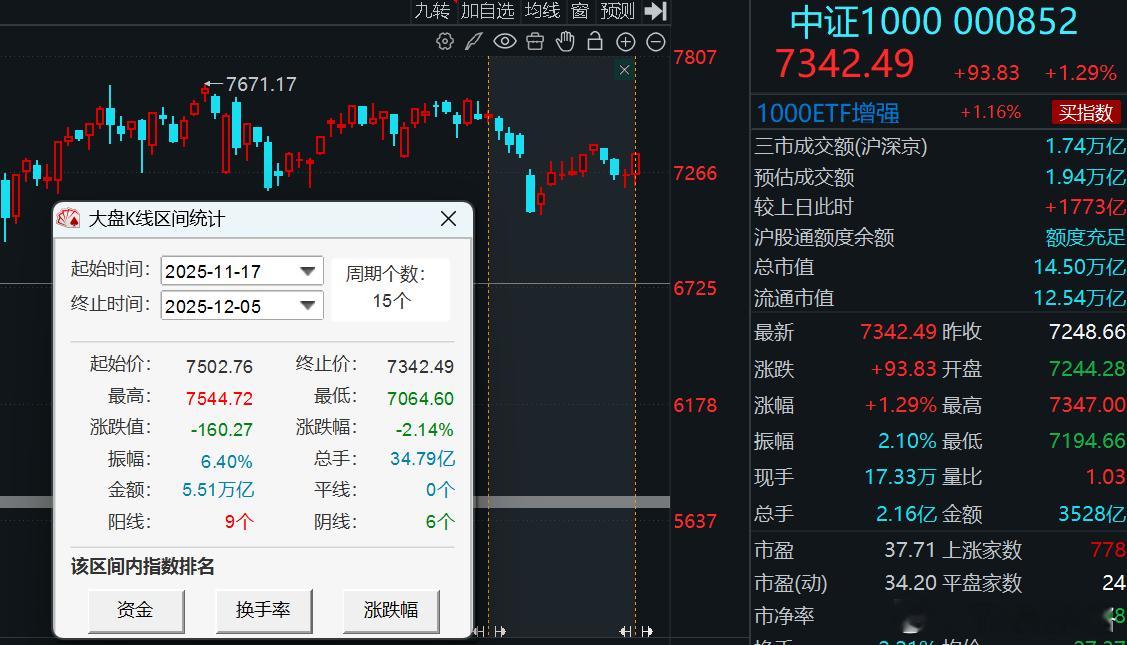Open the 起始时间 start date dropdown

pos(308,271)
